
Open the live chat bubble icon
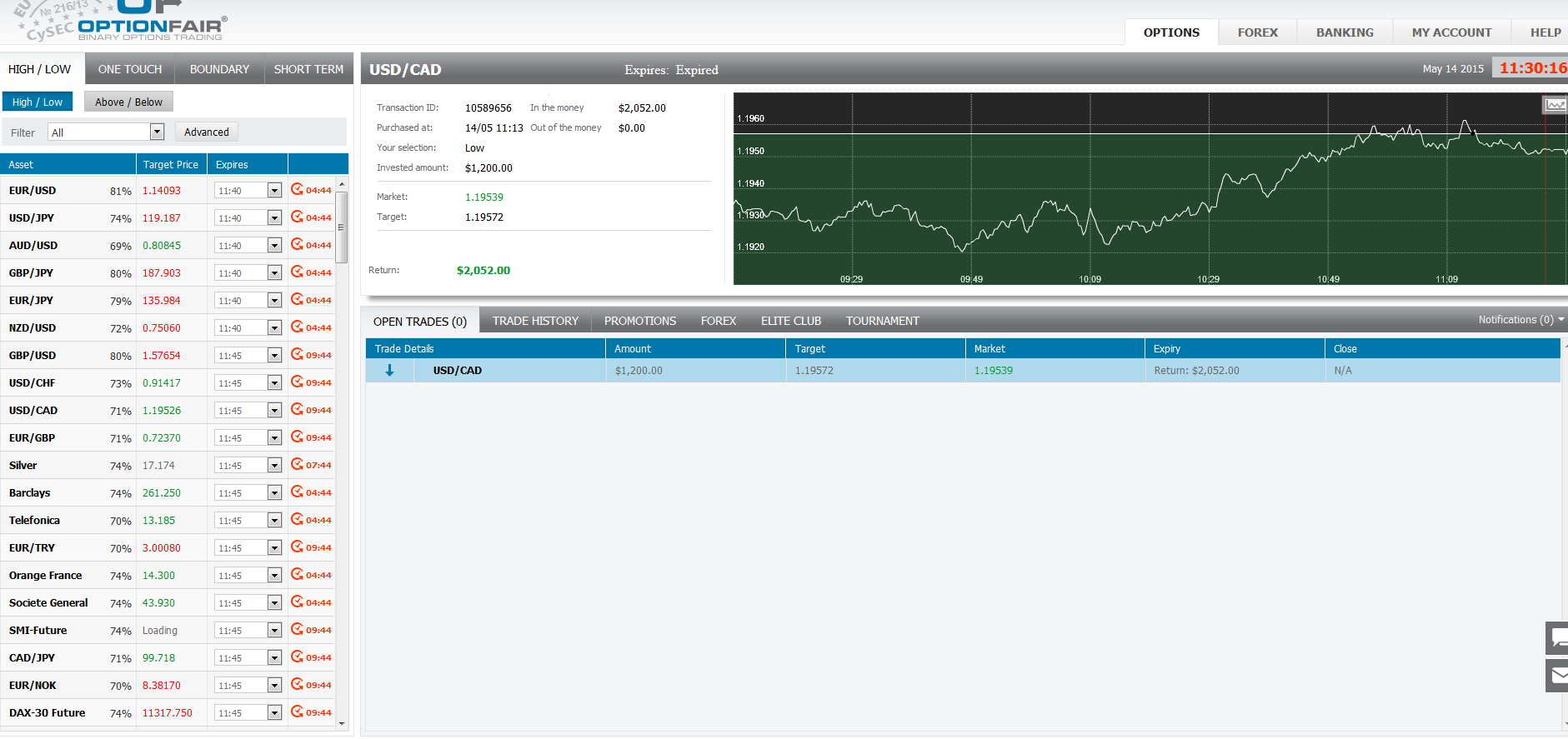1557,638
